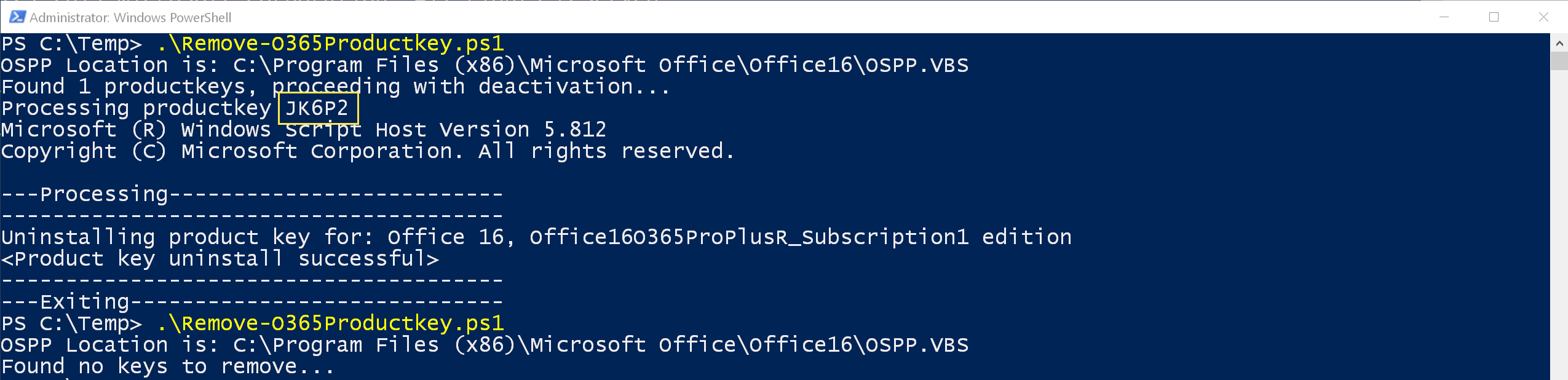Minimize the PowerShell window
The width and height of the screenshot is (1568, 380).
(1444, 17)
